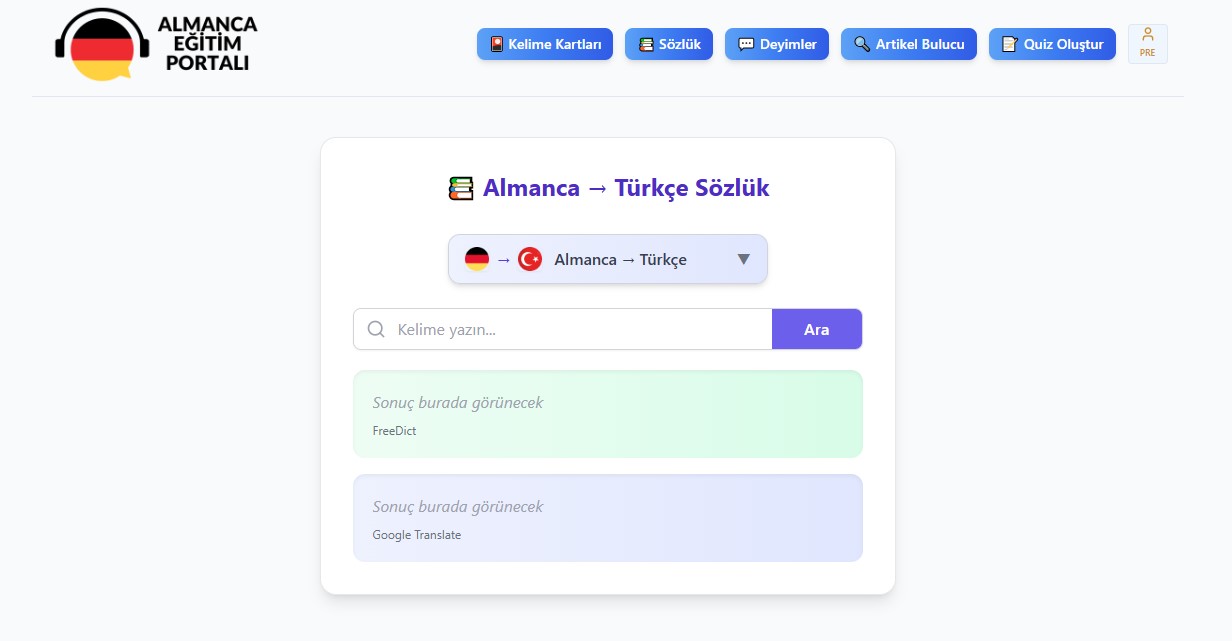Viewport: 1232px width, 641px height.
Task: Click the FreeDict source label
Action: coord(394,431)
